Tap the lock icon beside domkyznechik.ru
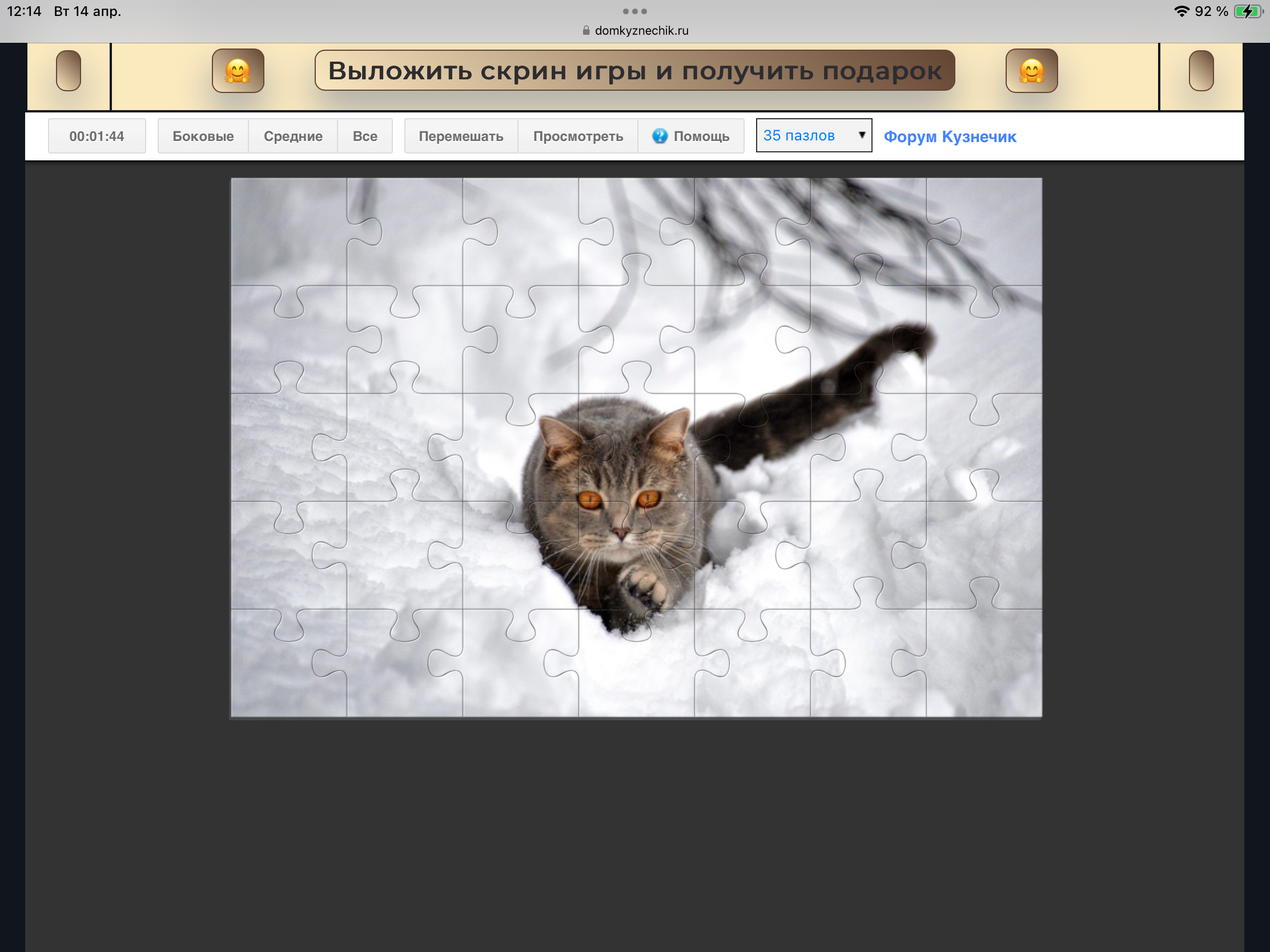 pos(586,30)
